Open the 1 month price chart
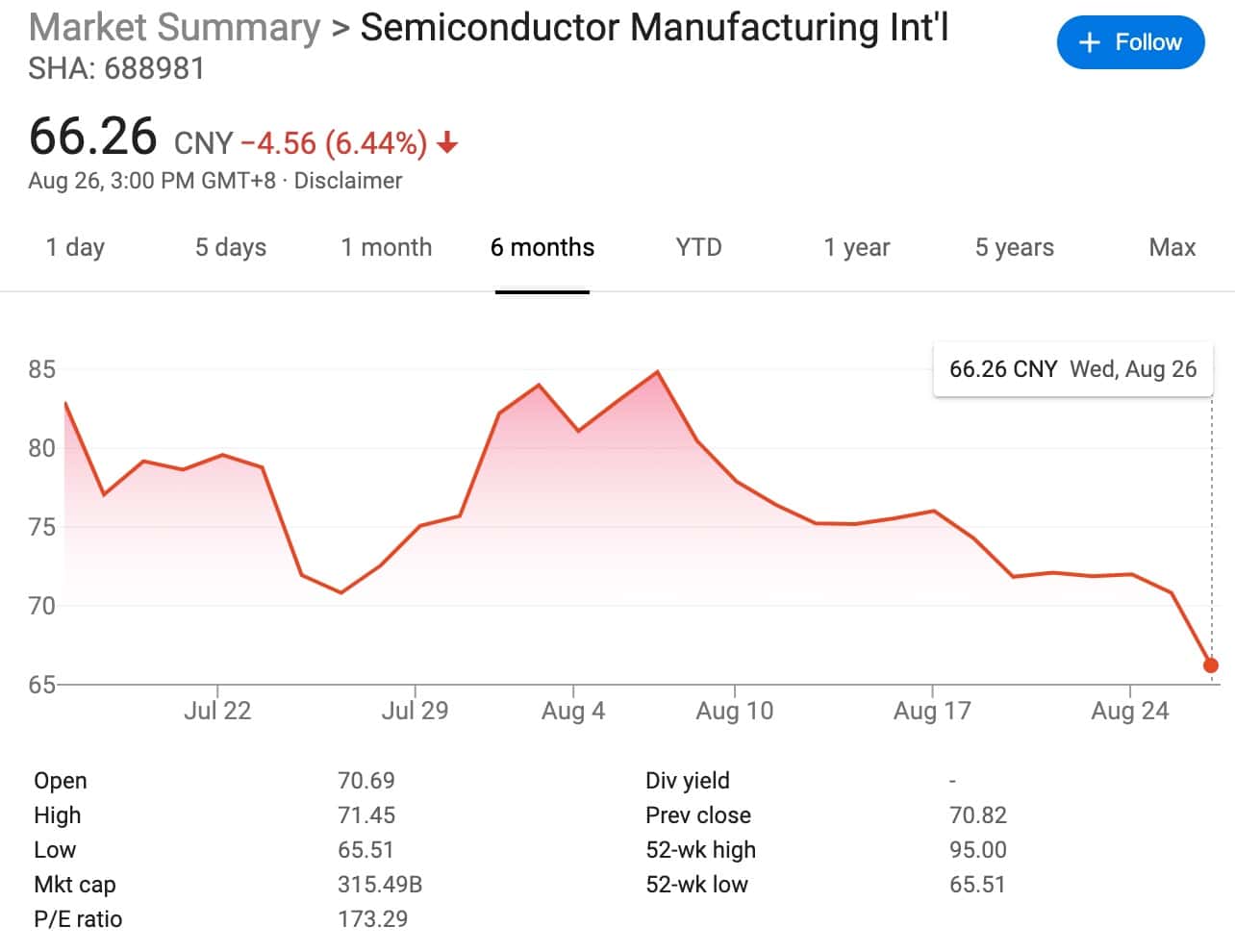 386,247
